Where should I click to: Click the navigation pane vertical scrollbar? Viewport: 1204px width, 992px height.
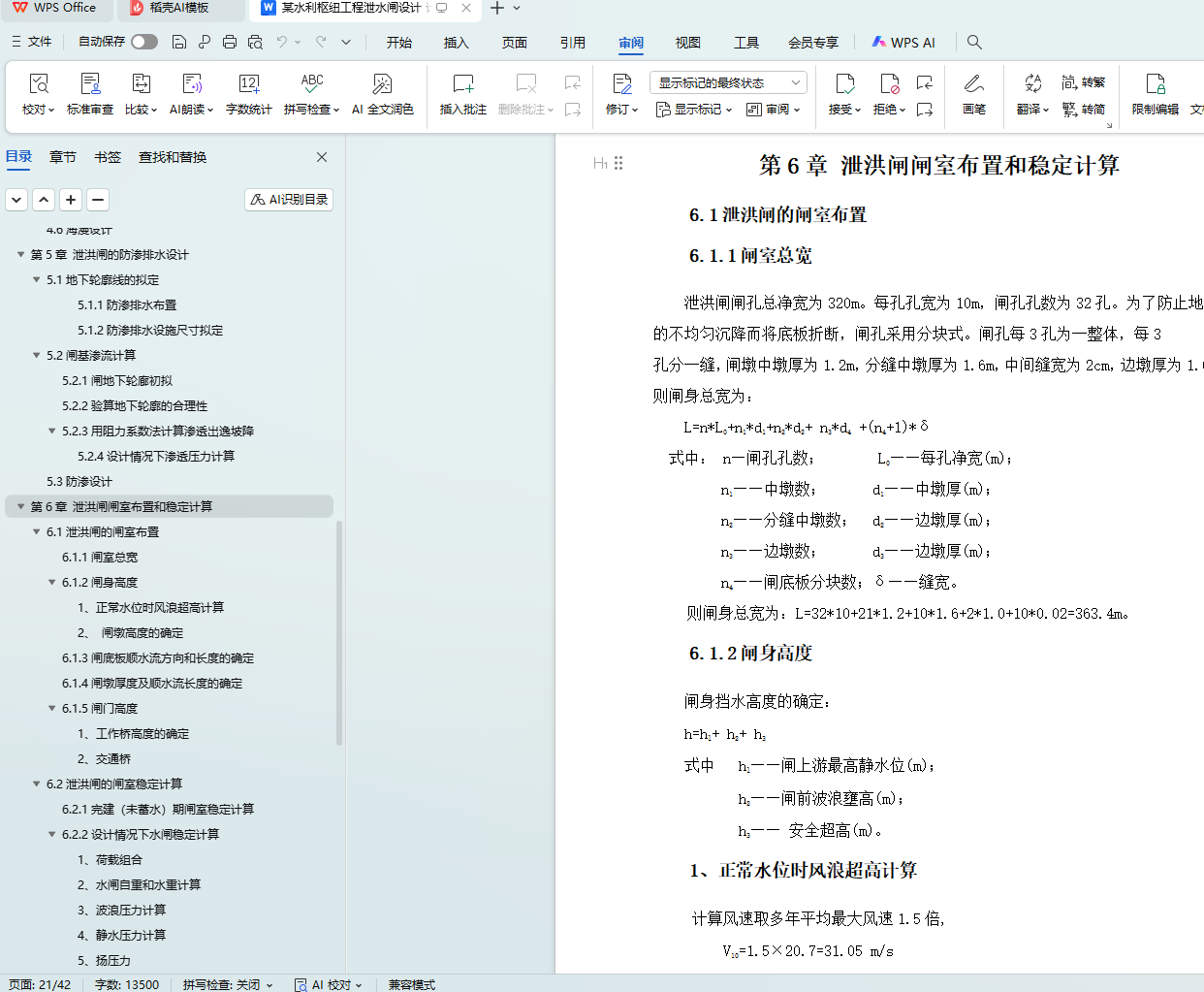338,632
